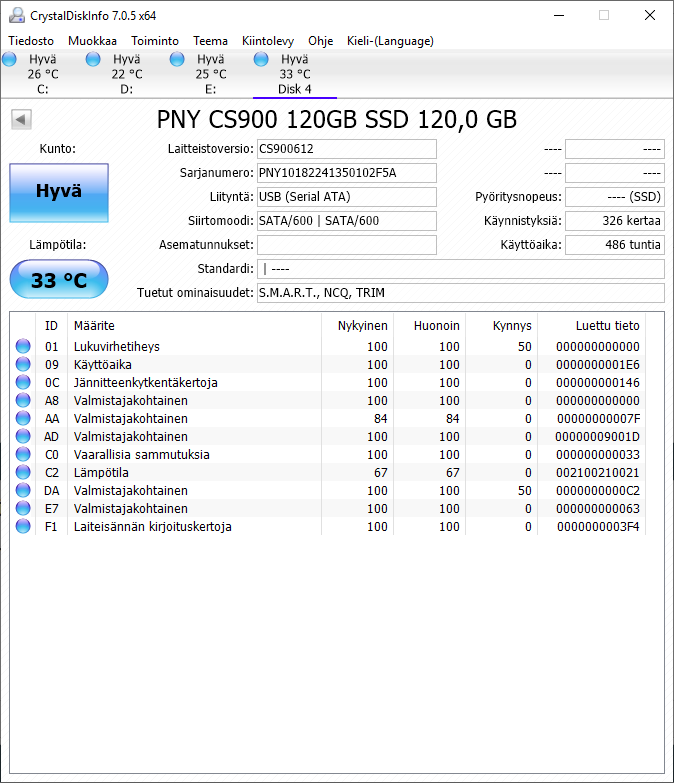Click the Laitteistoversio field CS900612
This screenshot has height=783, width=674.
point(346,149)
